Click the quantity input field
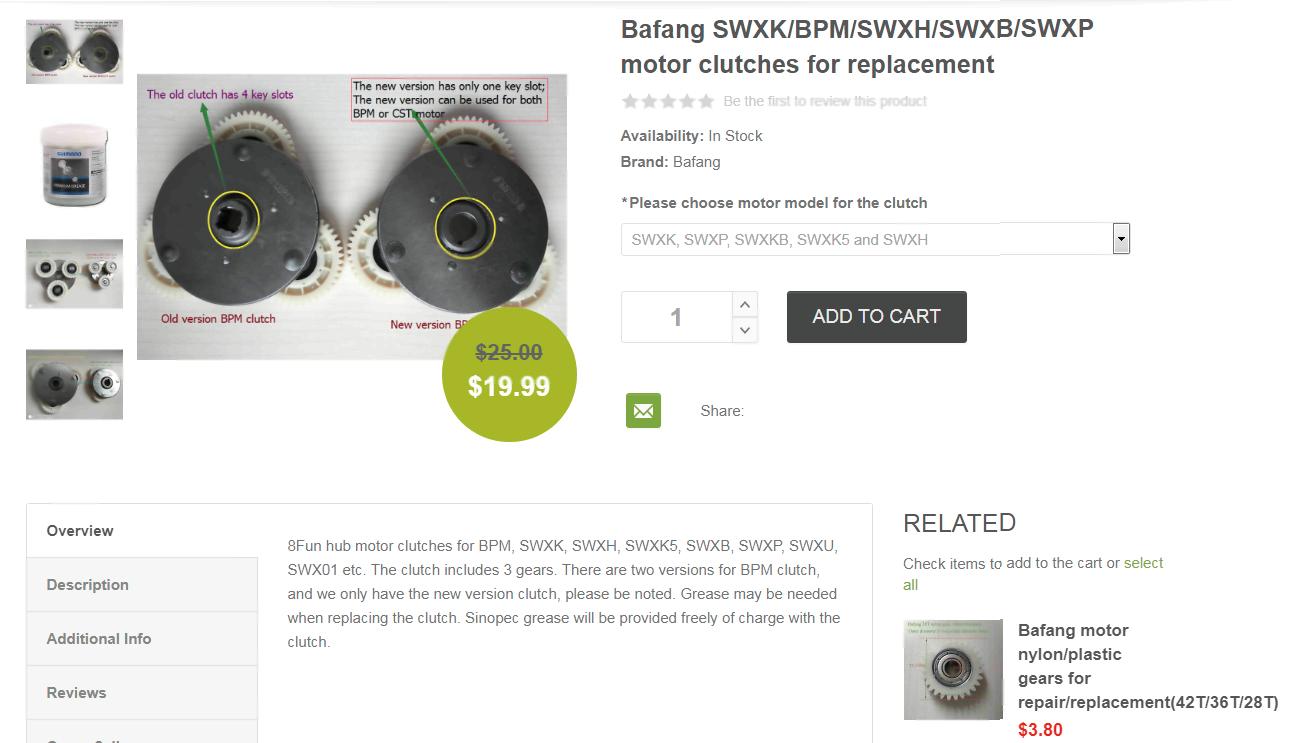The image size is (1292, 743). 676,317
